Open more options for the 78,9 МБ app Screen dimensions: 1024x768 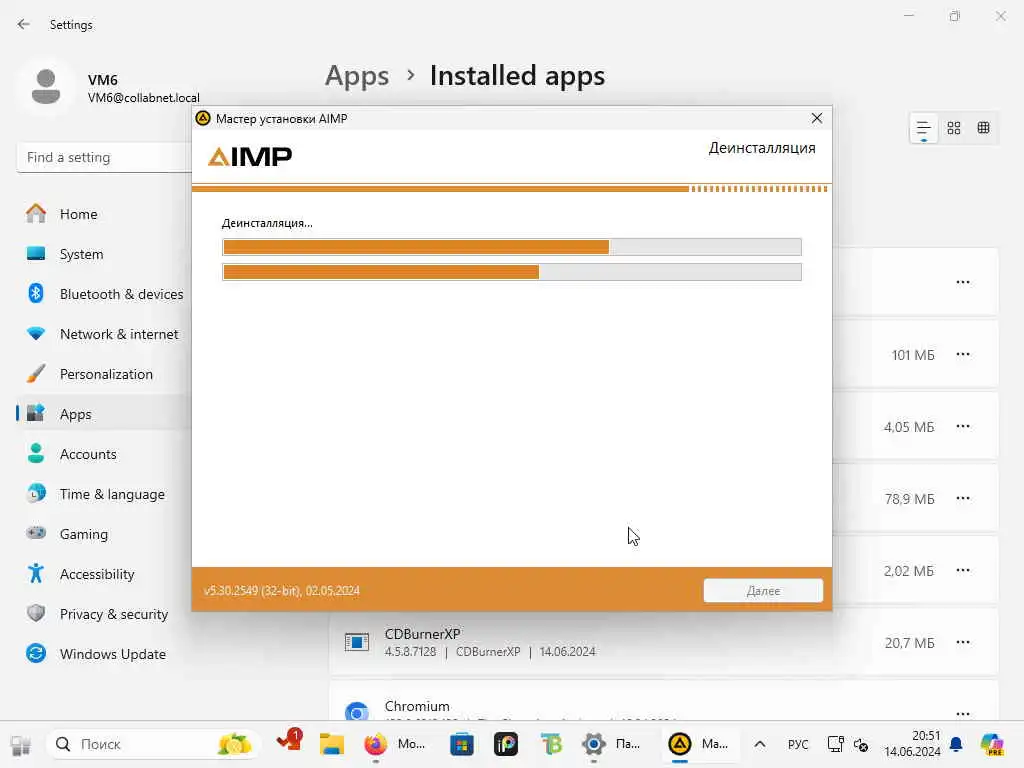[x=963, y=498]
